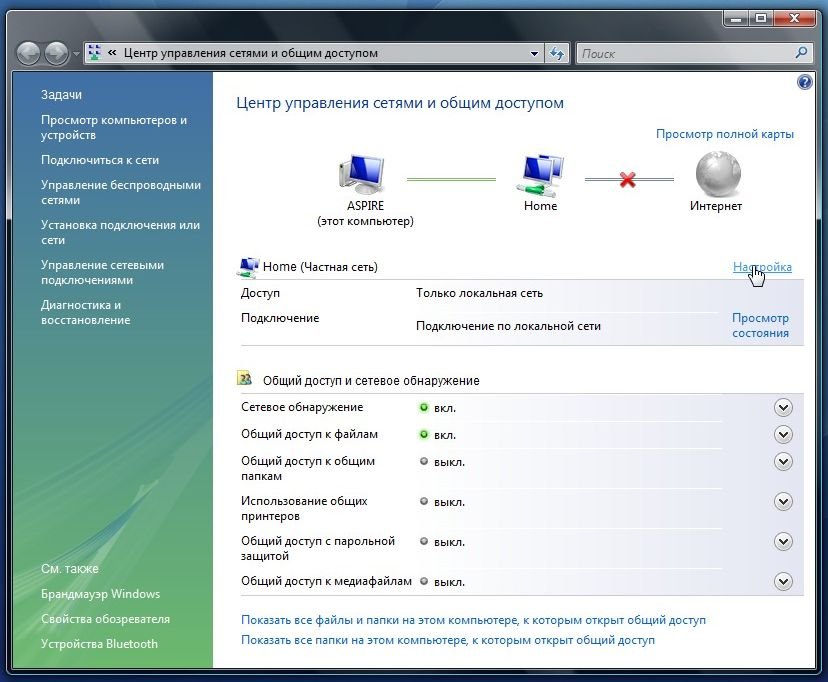Image resolution: width=828 pixels, height=682 pixels.
Task: Select Управление беспроводными сетями in sidebar
Action: coord(120,192)
